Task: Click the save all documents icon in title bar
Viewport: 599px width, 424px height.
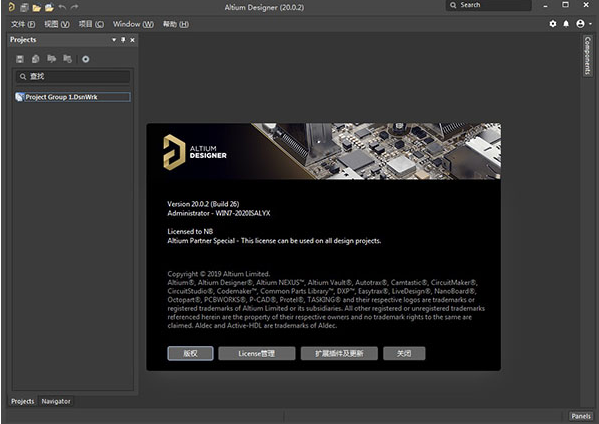Action: pos(24,7)
